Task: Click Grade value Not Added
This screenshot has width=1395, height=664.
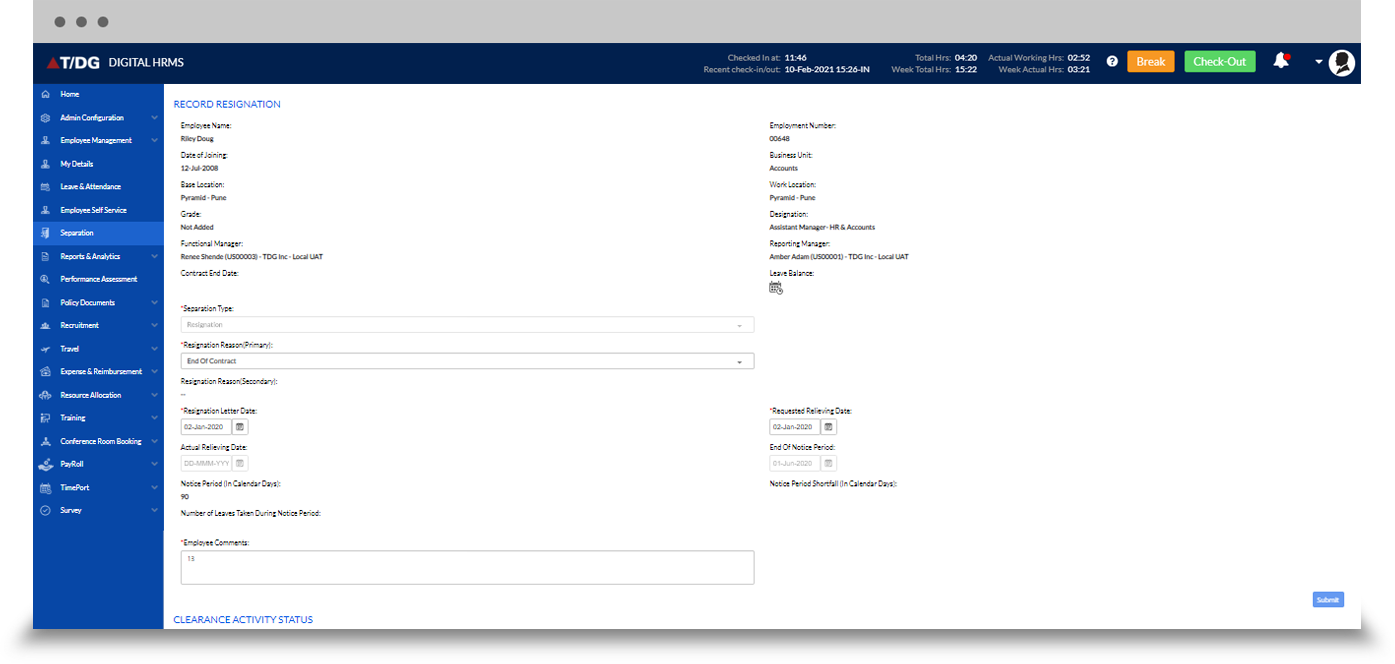Action: [195, 228]
